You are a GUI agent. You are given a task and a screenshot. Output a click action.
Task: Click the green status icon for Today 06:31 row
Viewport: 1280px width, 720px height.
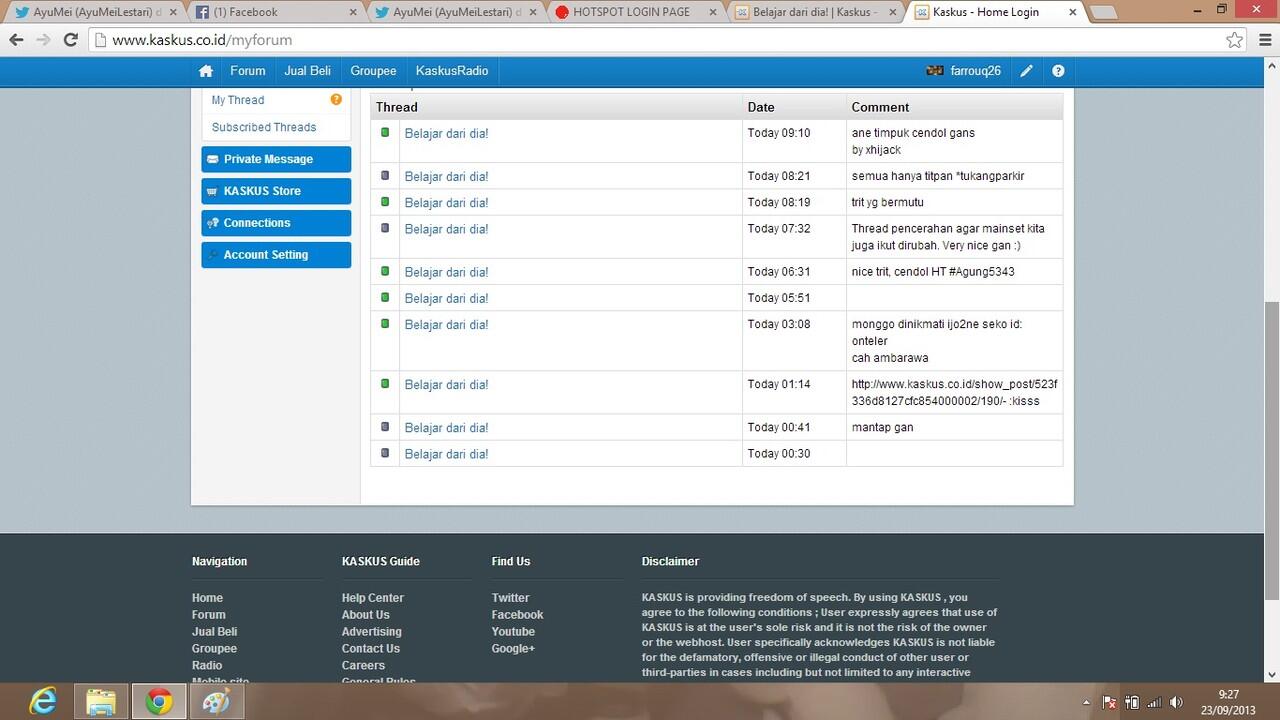385,270
